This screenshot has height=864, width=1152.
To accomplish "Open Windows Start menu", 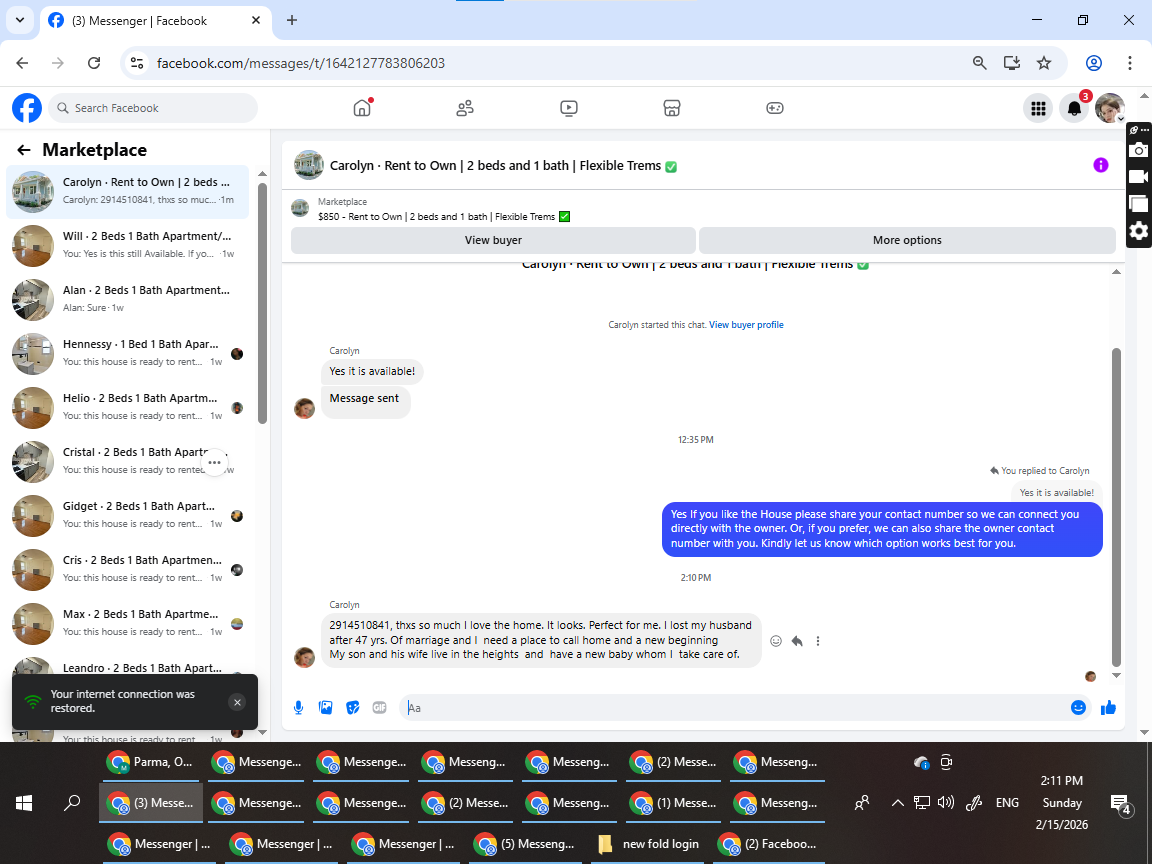I will 24,803.
